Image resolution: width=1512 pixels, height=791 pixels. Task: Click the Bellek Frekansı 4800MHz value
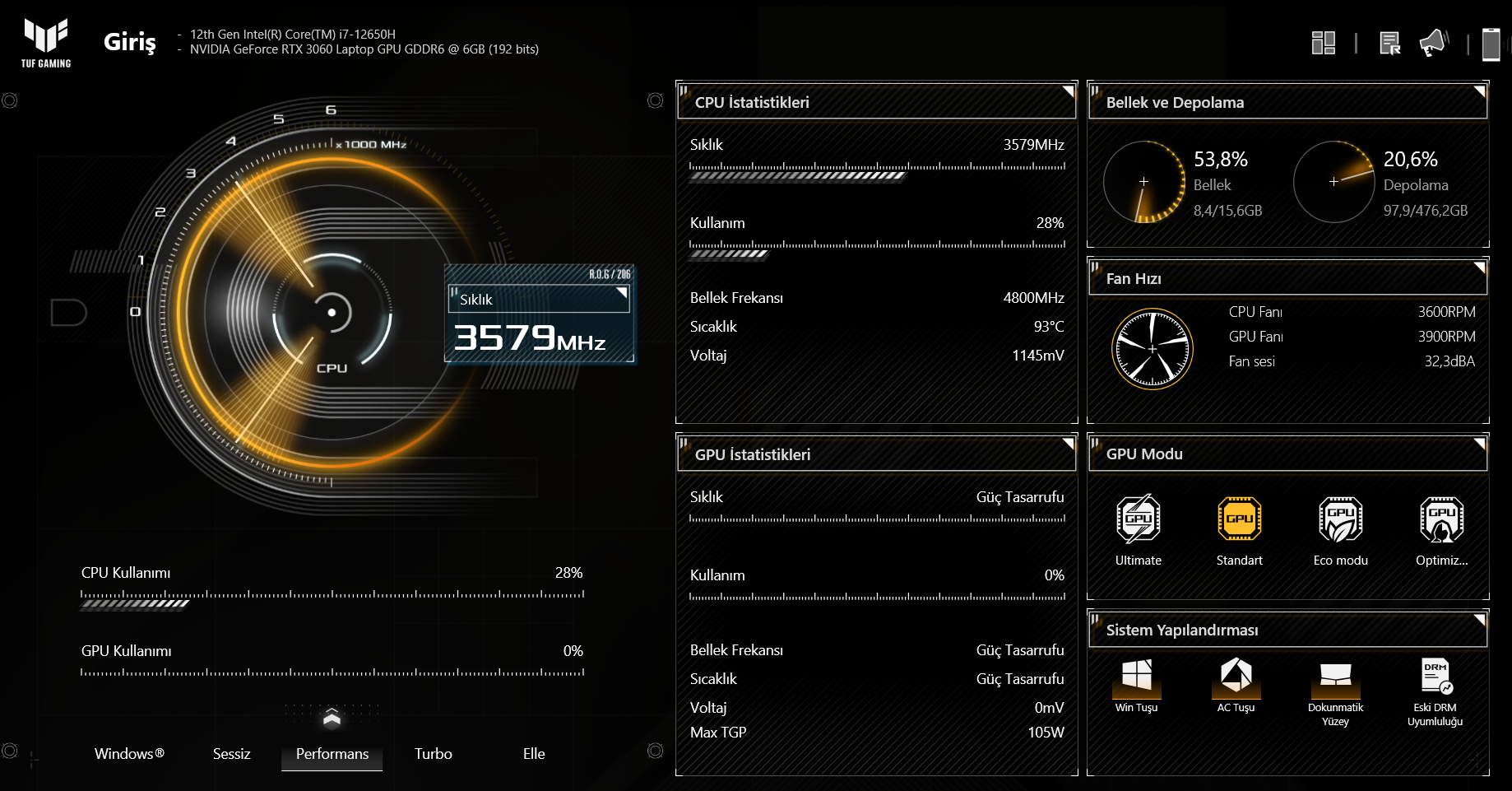[x=1033, y=298]
